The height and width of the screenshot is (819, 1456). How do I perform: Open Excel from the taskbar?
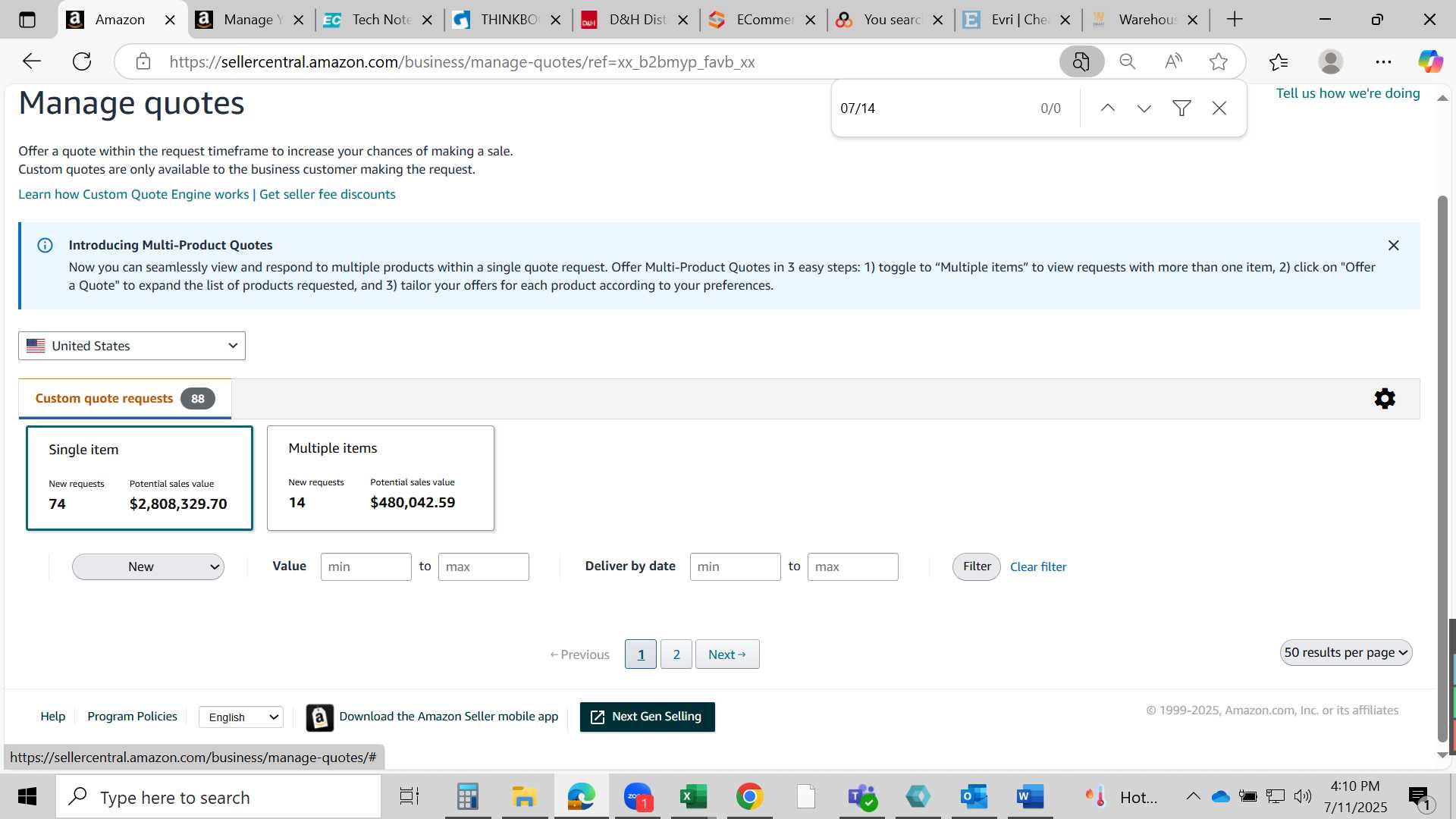693,797
